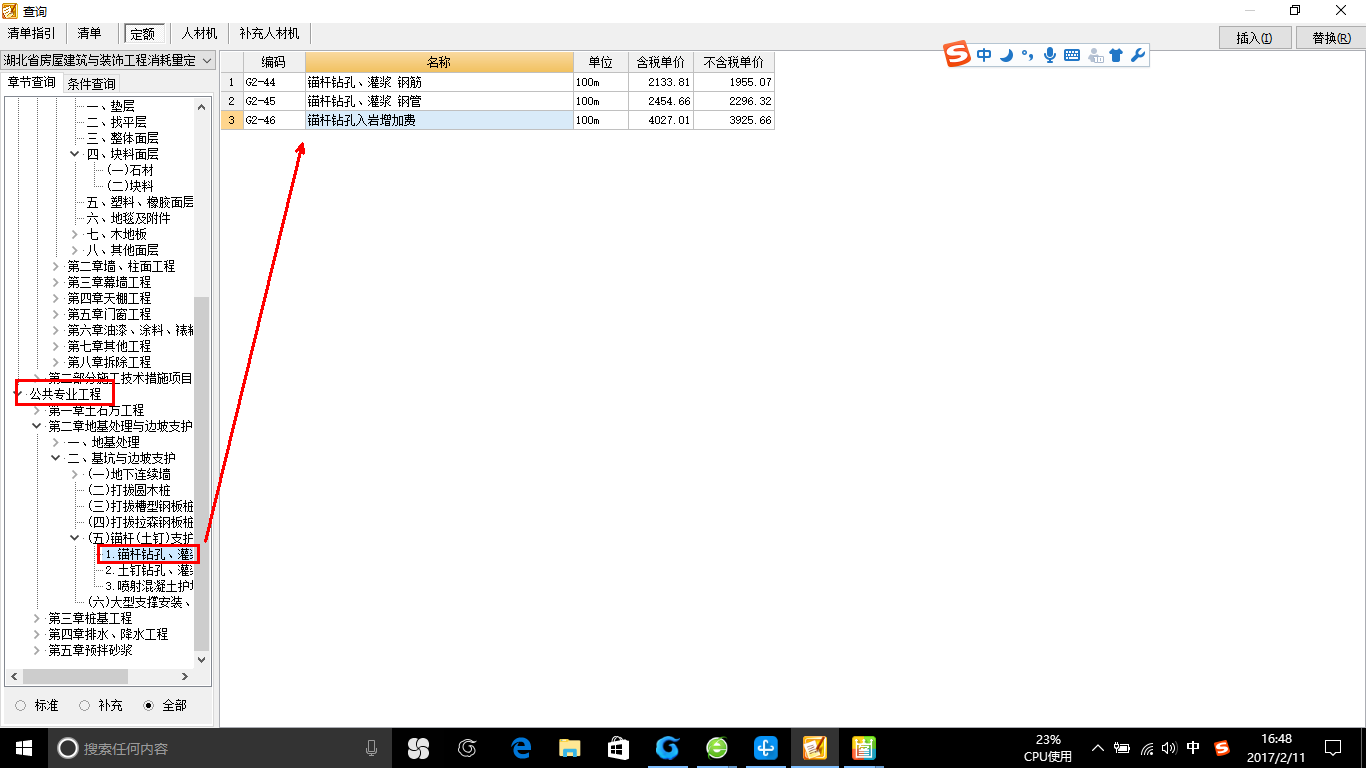Open 条件查询 tab
The height and width of the screenshot is (768, 1366).
pyautogui.click(x=91, y=84)
